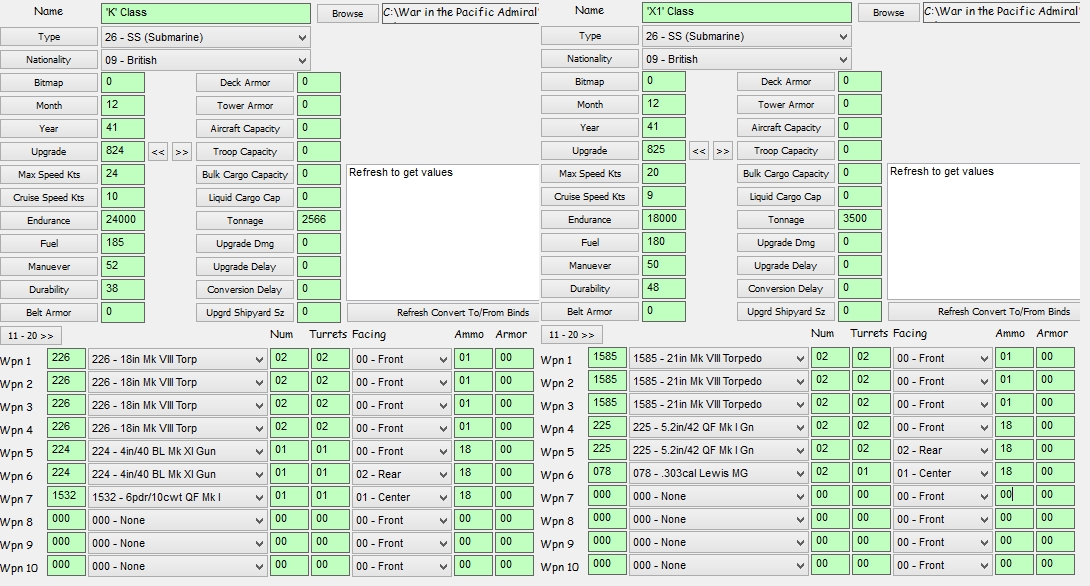Viewport: 1090px width, 586px height.
Task: Open Nationality dropdown for 'K' Class
Action: point(206,60)
